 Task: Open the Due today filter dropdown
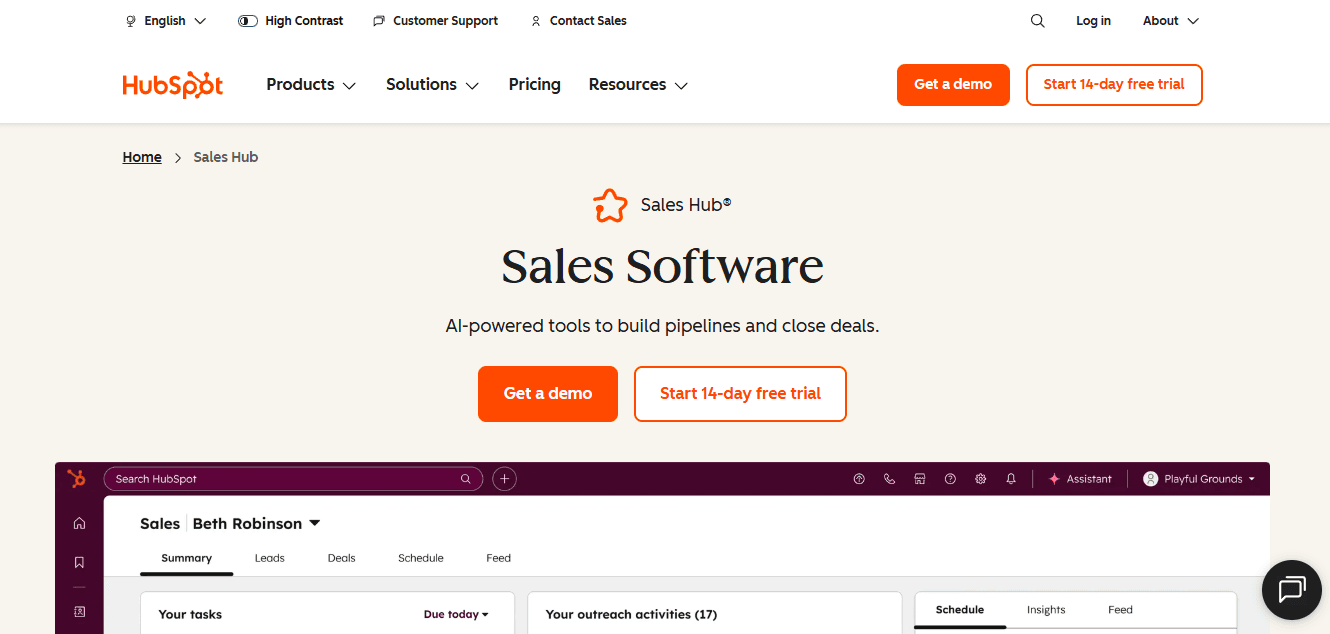456,614
